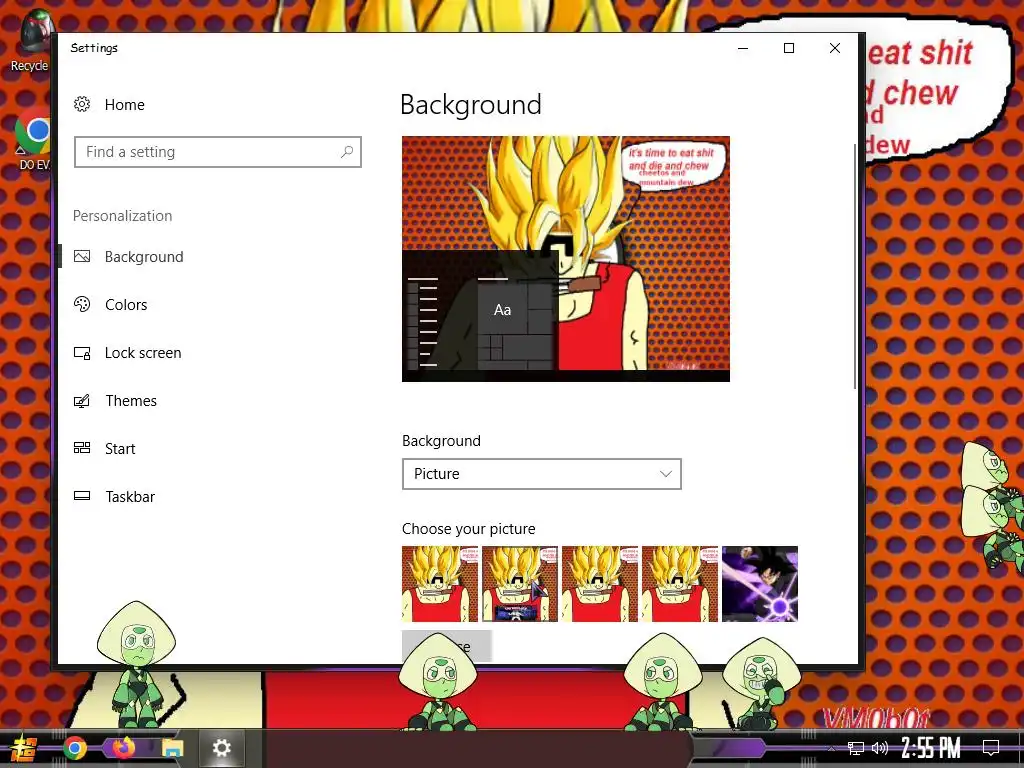Click the chevron of the Picture combo box
The height and width of the screenshot is (768, 1024).
point(665,474)
